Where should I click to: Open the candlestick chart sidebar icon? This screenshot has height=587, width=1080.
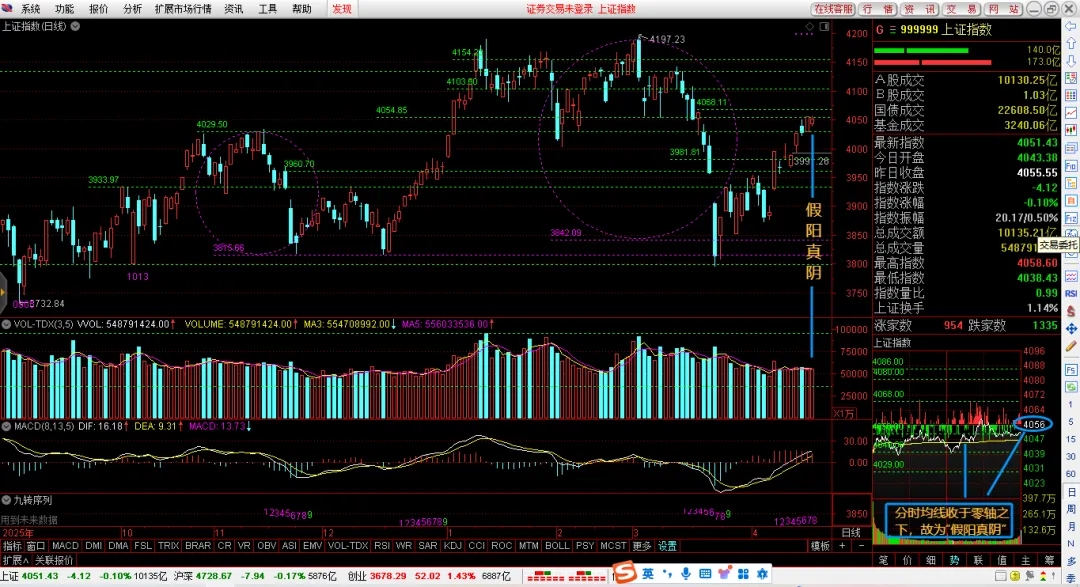(x=1071, y=130)
